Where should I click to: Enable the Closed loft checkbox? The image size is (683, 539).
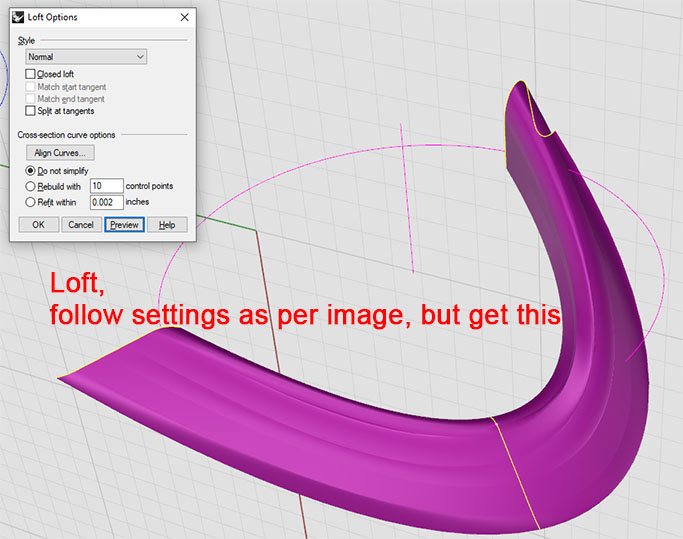tap(30, 74)
